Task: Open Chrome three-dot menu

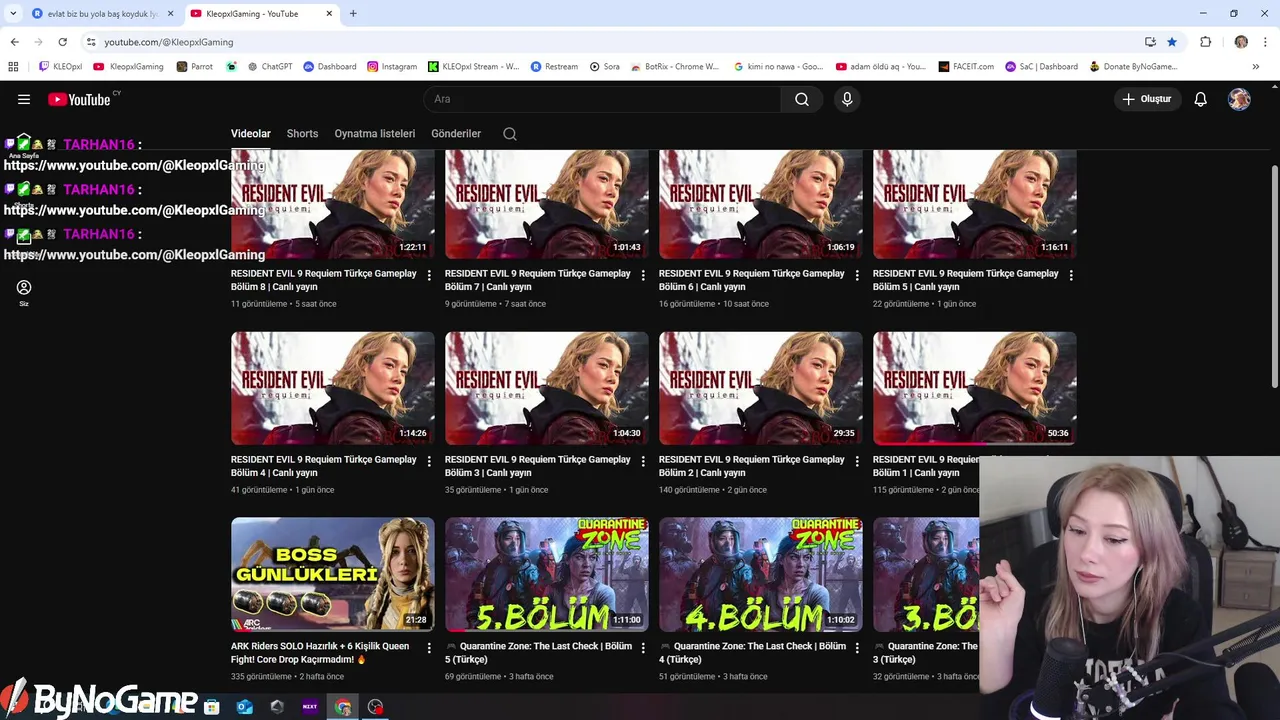Action: pyautogui.click(x=1265, y=42)
